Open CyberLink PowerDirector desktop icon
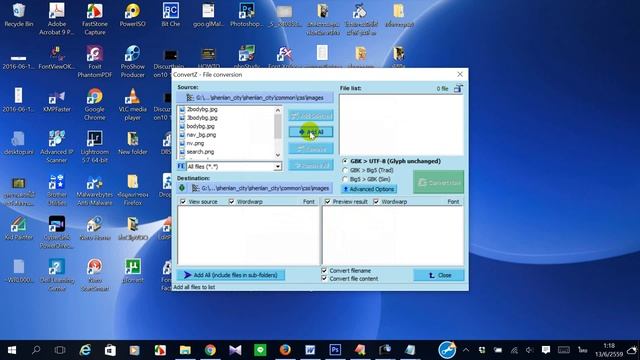 [x=56, y=233]
